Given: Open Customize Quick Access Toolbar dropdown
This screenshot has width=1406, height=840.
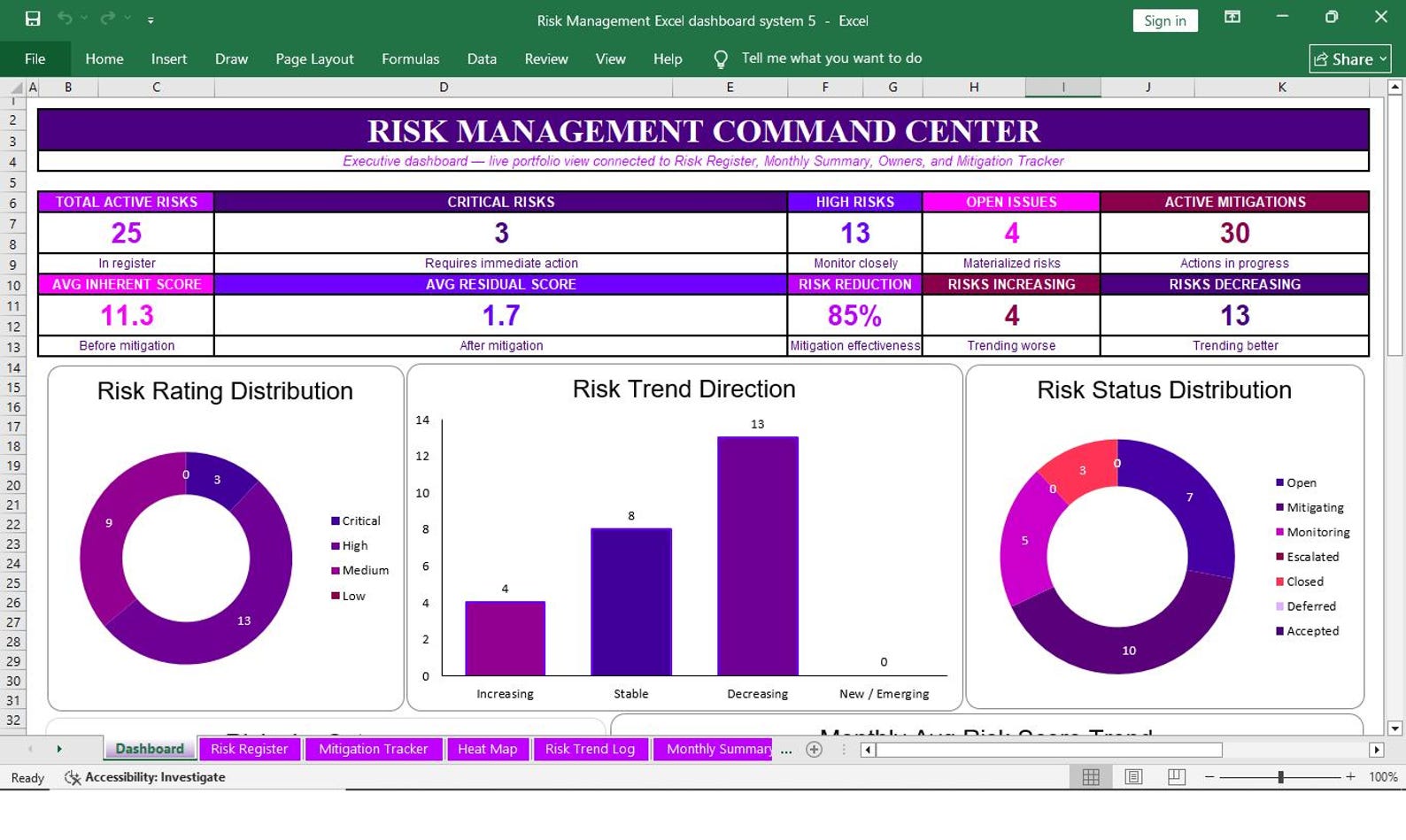Looking at the screenshot, I should pyautogui.click(x=151, y=19).
